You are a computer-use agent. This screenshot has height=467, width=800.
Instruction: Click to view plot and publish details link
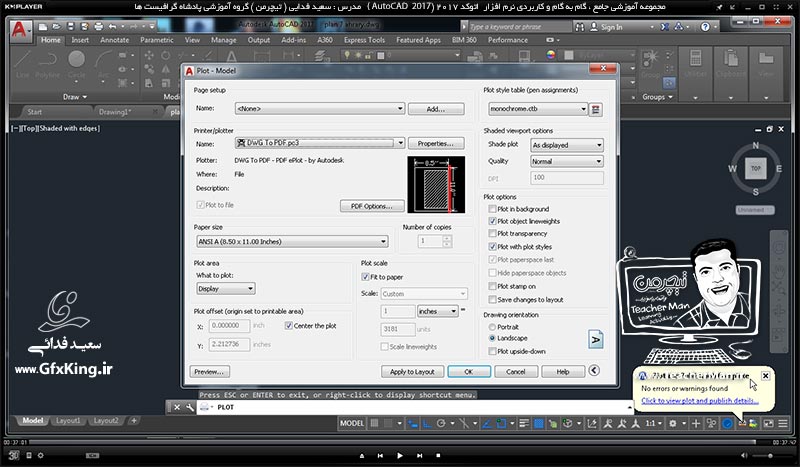tap(699, 401)
